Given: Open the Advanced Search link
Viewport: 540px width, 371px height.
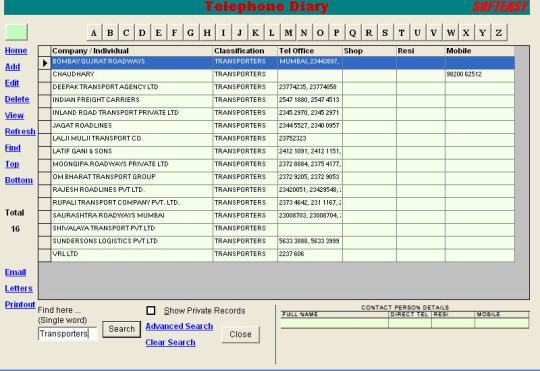Looking at the screenshot, I should tap(179, 326).
